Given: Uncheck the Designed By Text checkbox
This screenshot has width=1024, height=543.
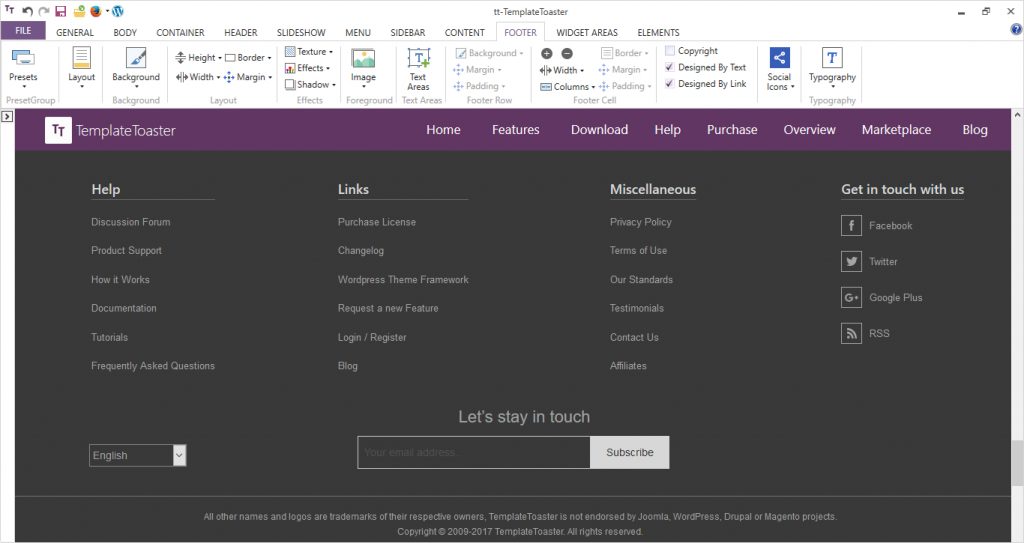Looking at the screenshot, I should [670, 68].
